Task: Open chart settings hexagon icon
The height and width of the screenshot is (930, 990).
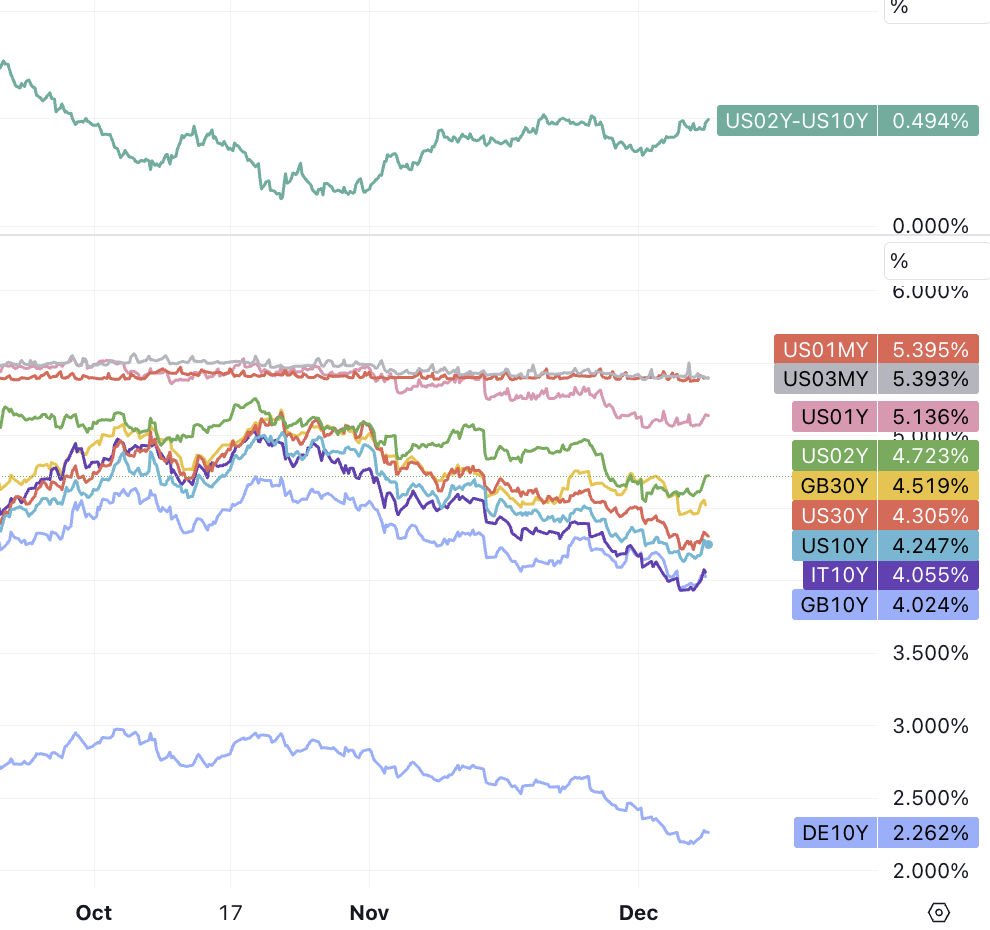Action: click(x=938, y=912)
